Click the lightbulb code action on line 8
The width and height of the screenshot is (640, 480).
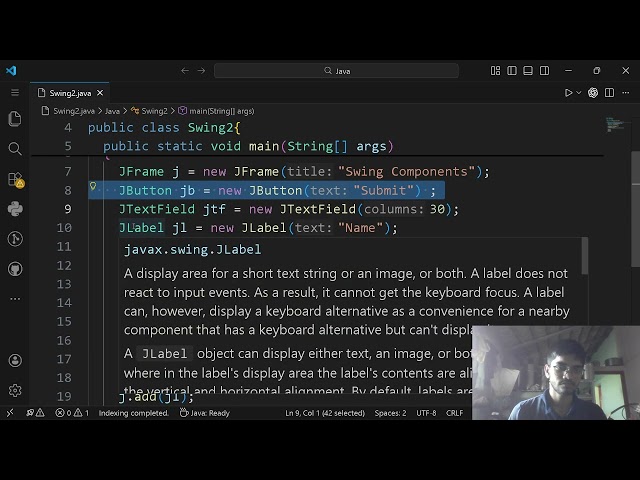pos(93,186)
